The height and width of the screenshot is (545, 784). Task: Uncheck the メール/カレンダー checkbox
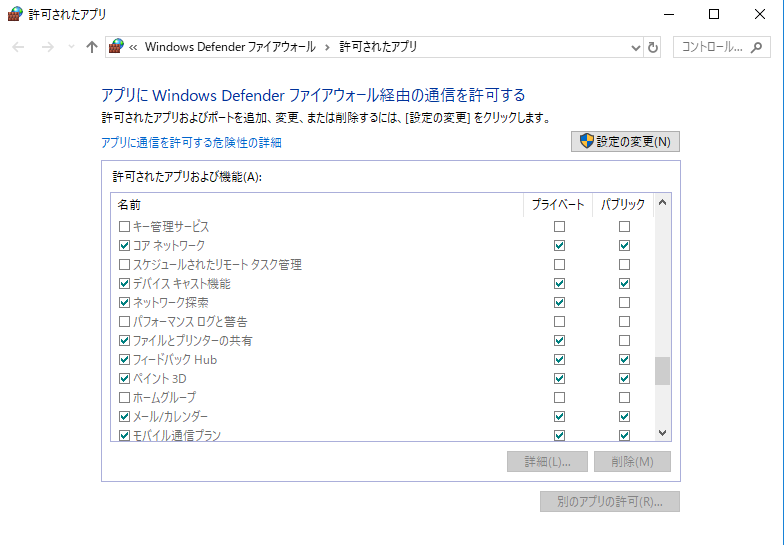[x=124, y=416]
